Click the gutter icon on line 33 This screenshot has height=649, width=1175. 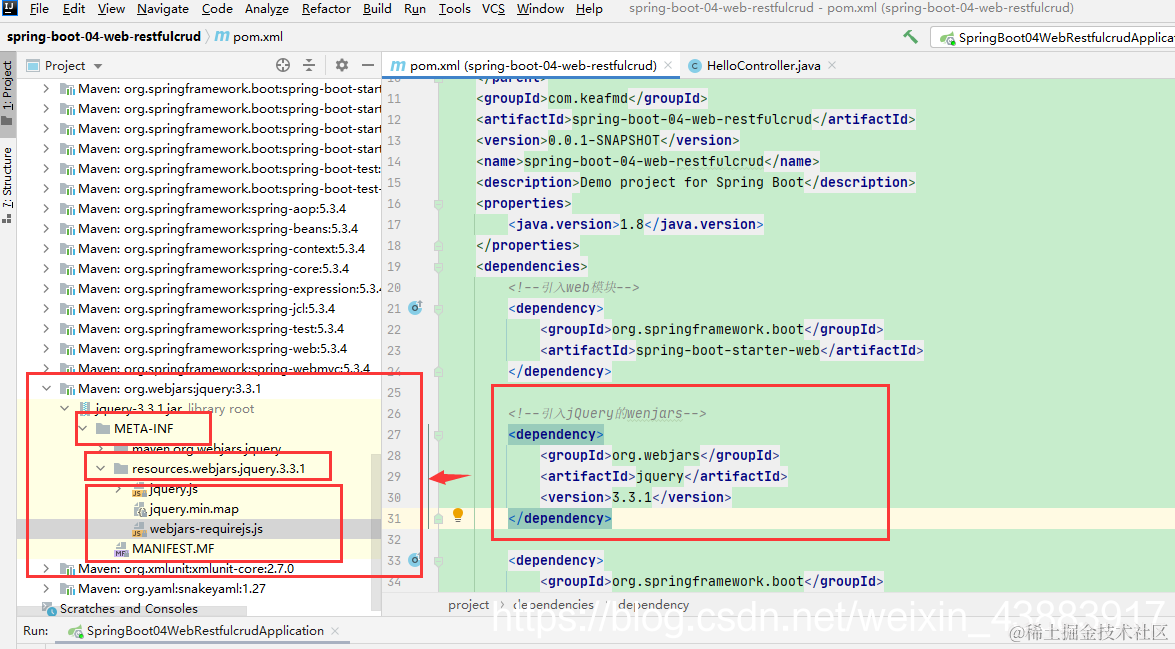coord(414,560)
